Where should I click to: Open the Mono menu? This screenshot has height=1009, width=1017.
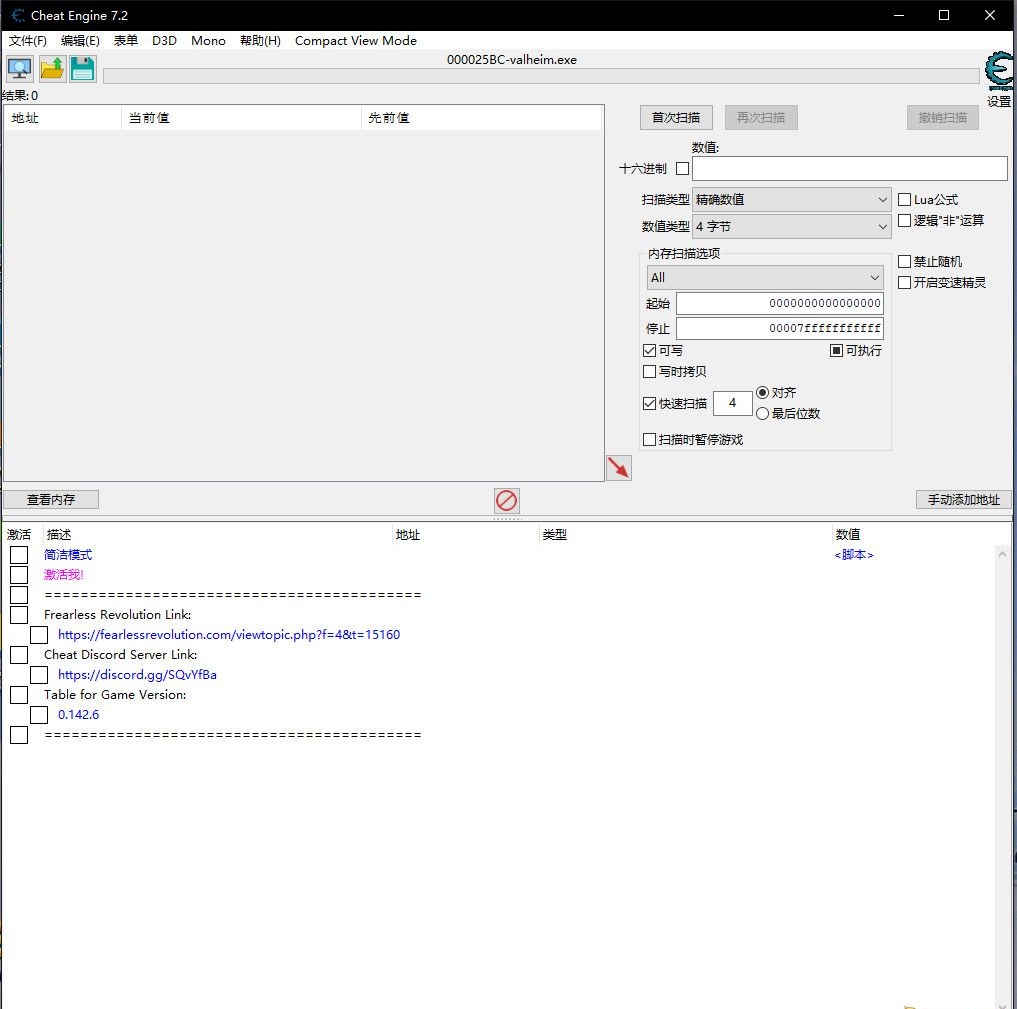208,41
